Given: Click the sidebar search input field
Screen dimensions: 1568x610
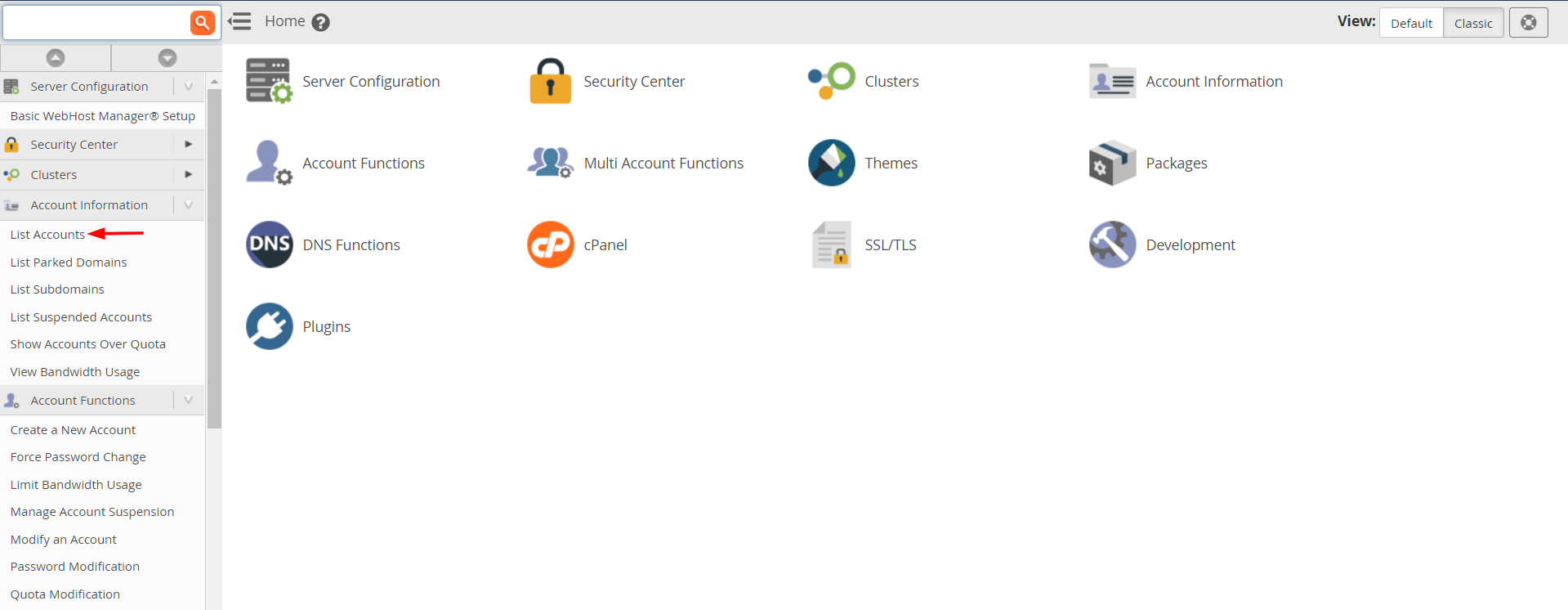Looking at the screenshot, I should click(x=96, y=22).
